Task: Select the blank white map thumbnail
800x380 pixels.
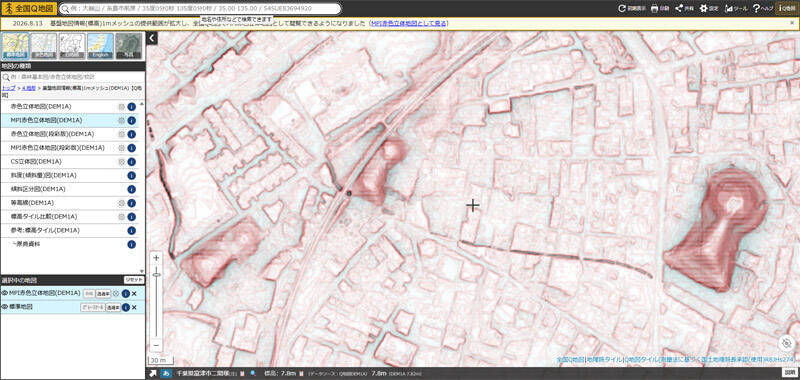Action: 72,46
